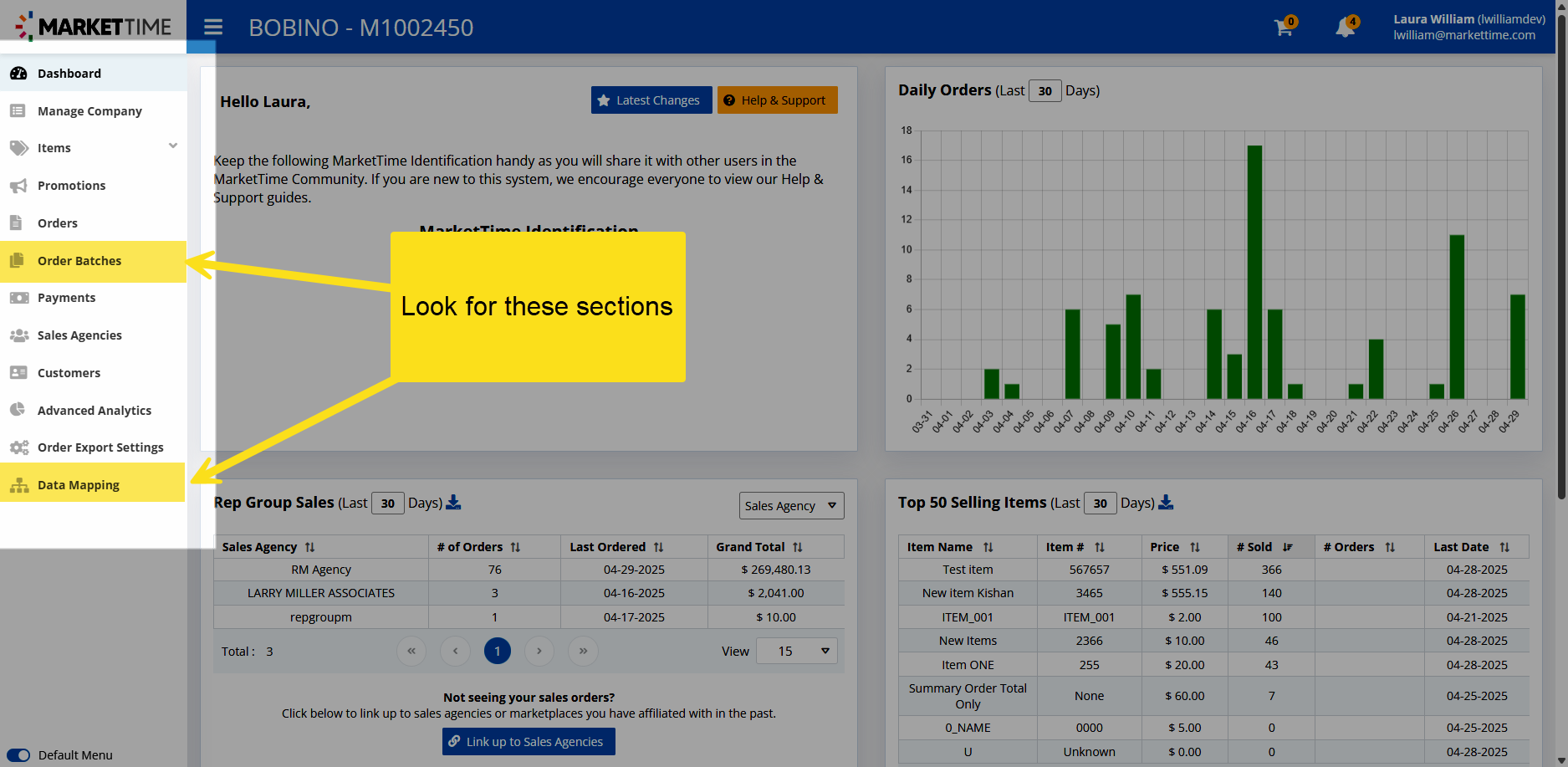
Task: Edit Daily Orders days field
Action: 1044,90
